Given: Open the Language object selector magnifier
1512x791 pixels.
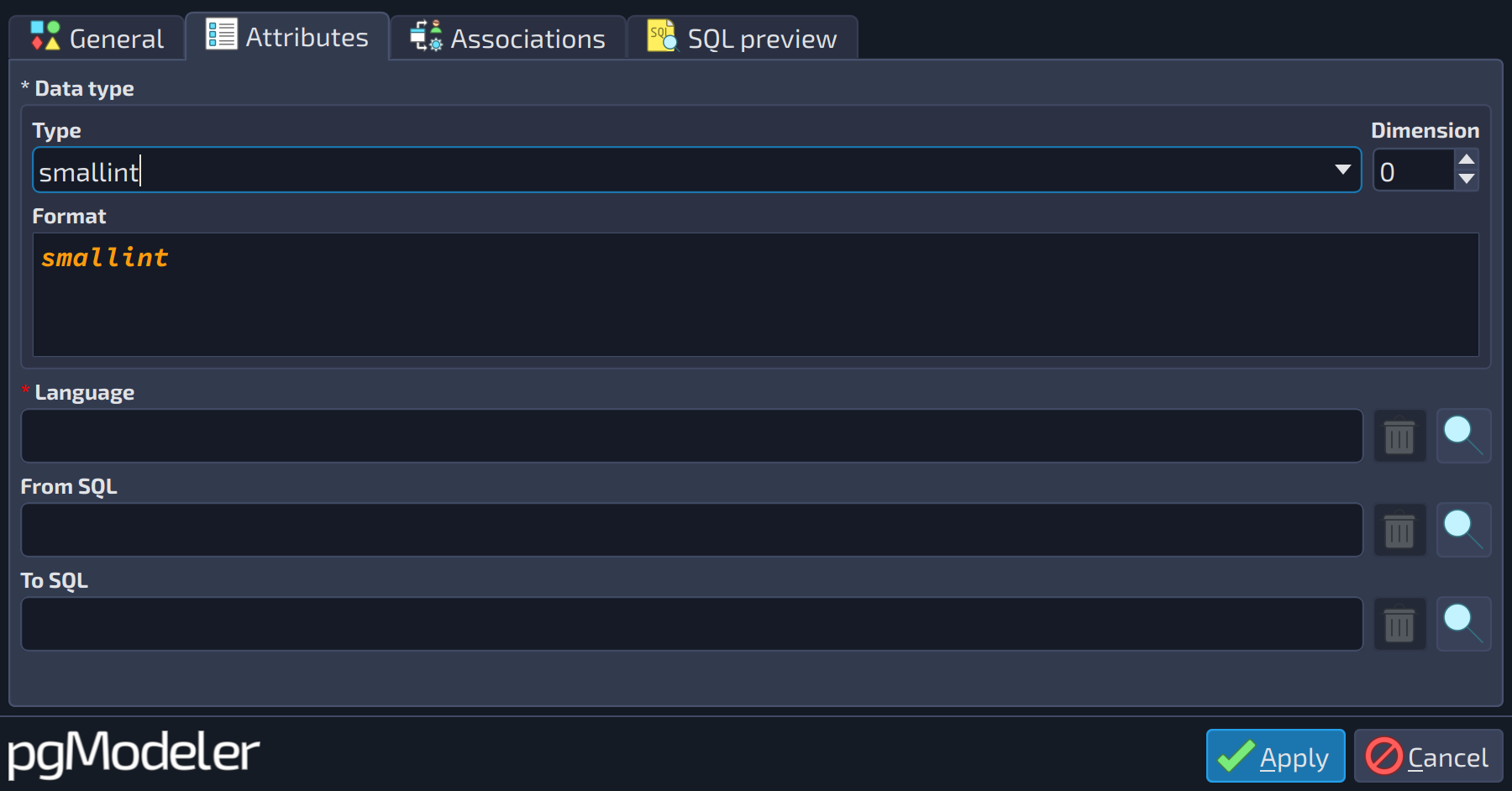Looking at the screenshot, I should click(1463, 437).
